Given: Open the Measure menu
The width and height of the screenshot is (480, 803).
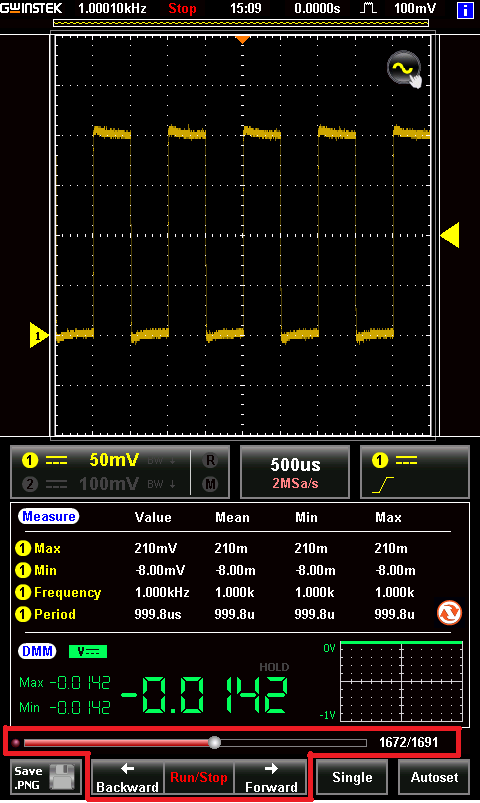Looking at the screenshot, I should tap(49, 516).
